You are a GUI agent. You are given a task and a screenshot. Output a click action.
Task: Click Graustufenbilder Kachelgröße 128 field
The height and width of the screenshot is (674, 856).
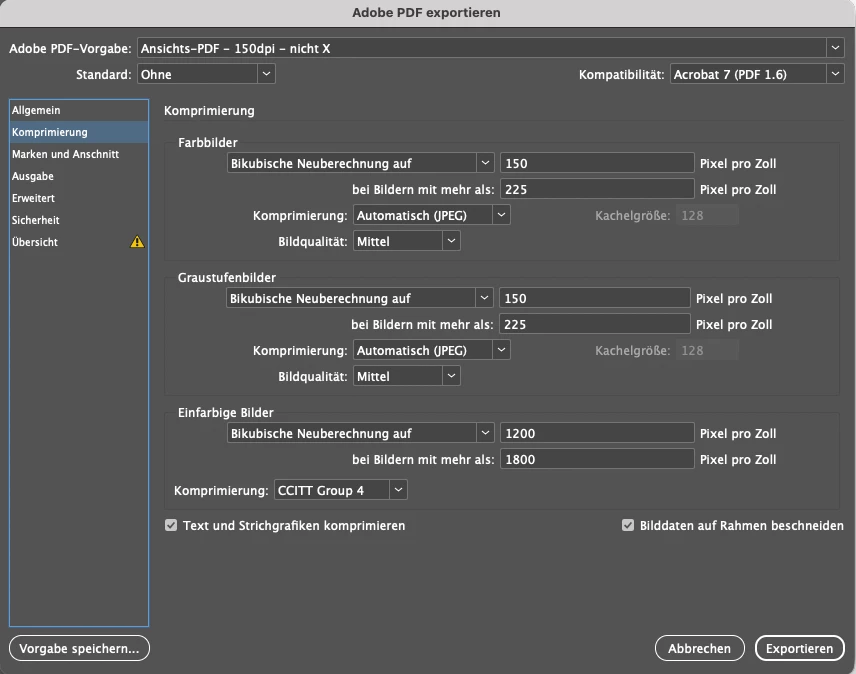[707, 350]
